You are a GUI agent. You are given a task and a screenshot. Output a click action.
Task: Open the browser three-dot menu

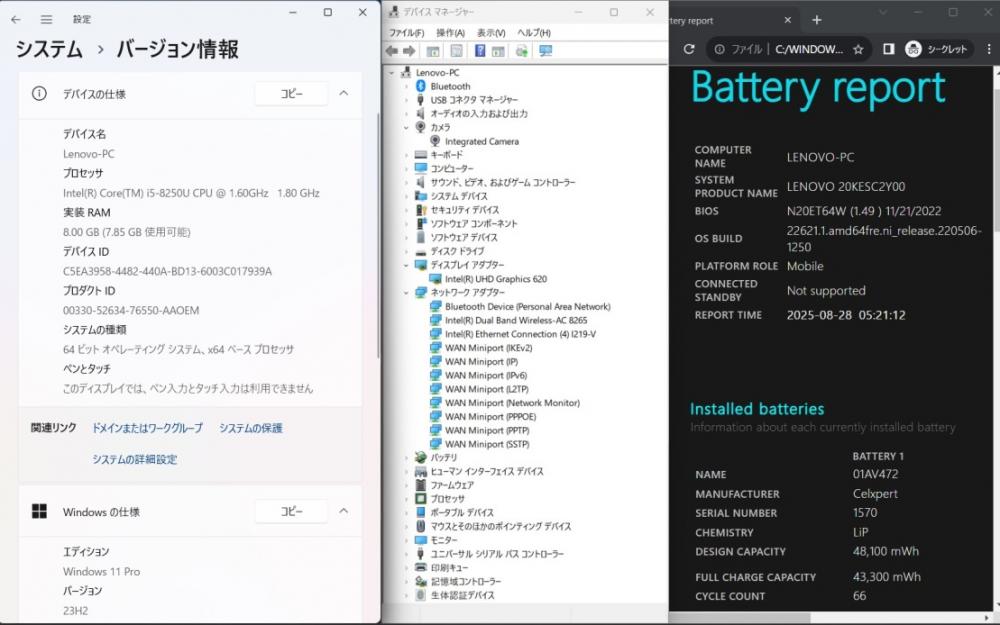(x=989, y=49)
